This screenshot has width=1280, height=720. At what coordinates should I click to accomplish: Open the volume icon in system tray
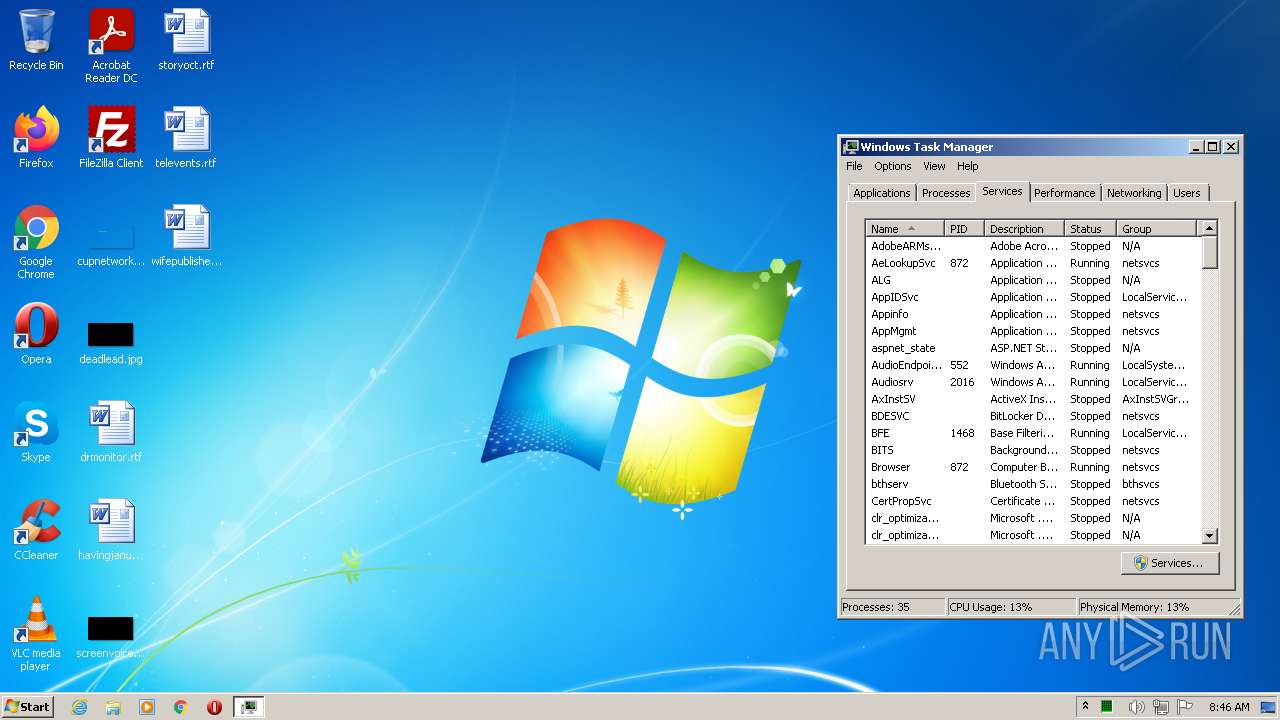tap(1136, 707)
